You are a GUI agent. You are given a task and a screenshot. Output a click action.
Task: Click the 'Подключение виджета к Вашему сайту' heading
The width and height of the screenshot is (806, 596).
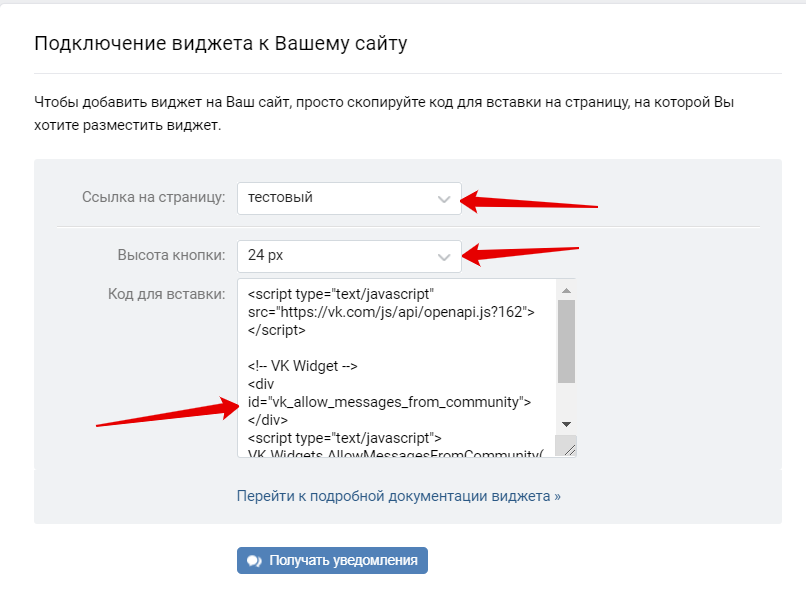[221, 44]
